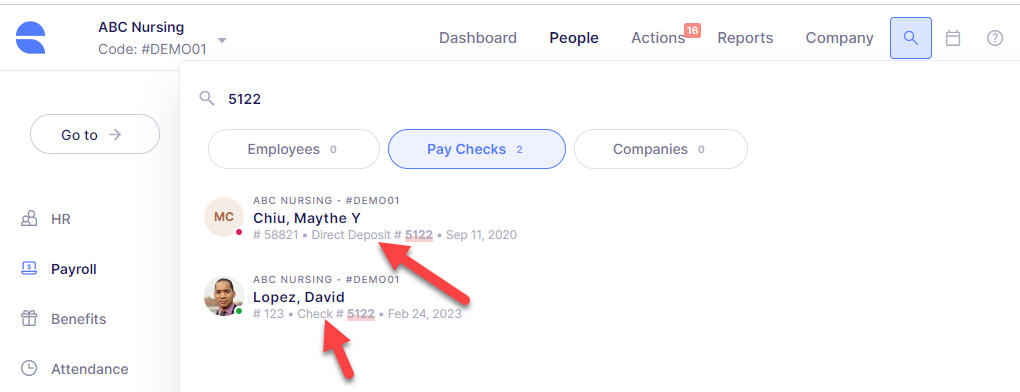Click the Payroll sidebar icon
The height and width of the screenshot is (392, 1020).
(x=29, y=268)
